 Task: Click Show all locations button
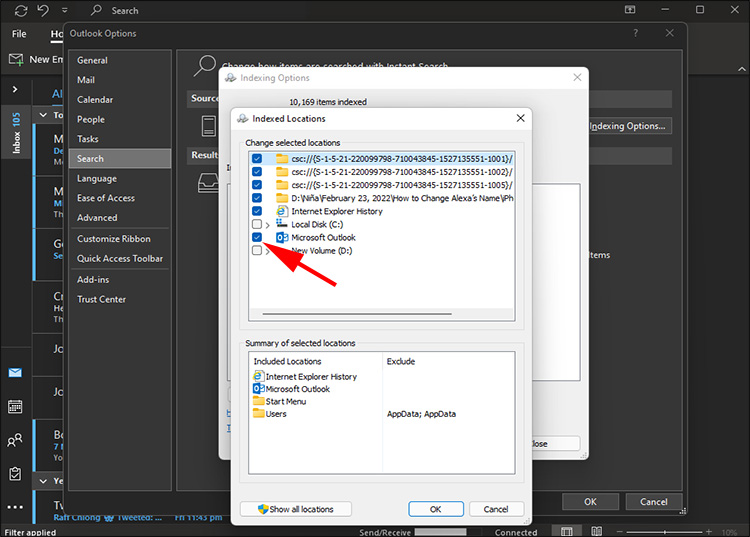pos(296,509)
